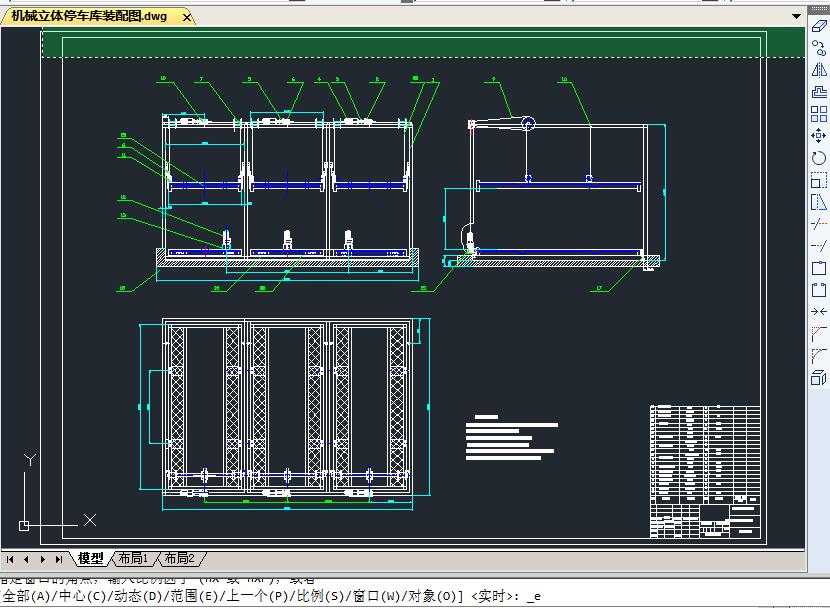Switch to the 布局1 layout tab
The image size is (830, 608).
pyautogui.click(x=133, y=559)
